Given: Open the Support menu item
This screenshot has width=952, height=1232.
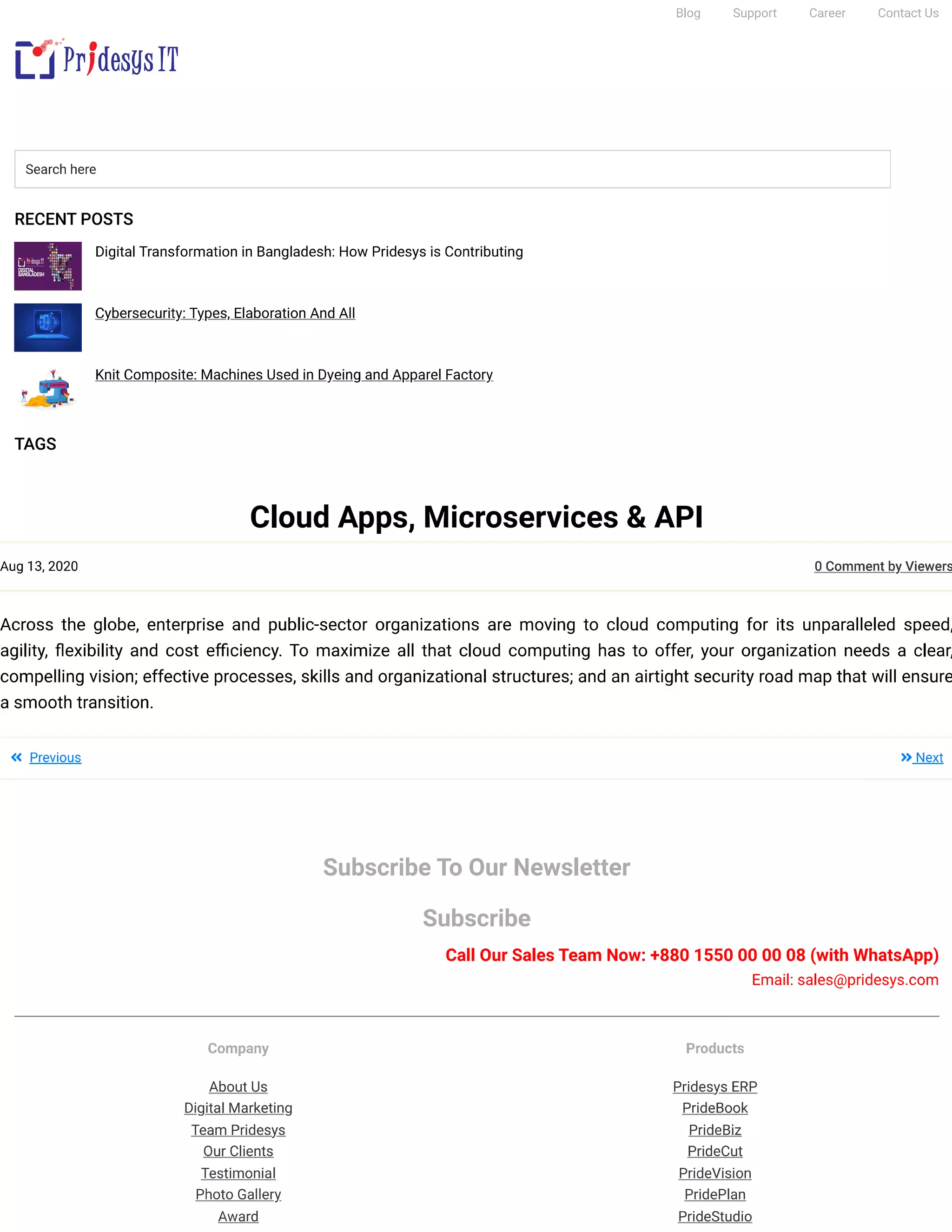Looking at the screenshot, I should tap(754, 13).
